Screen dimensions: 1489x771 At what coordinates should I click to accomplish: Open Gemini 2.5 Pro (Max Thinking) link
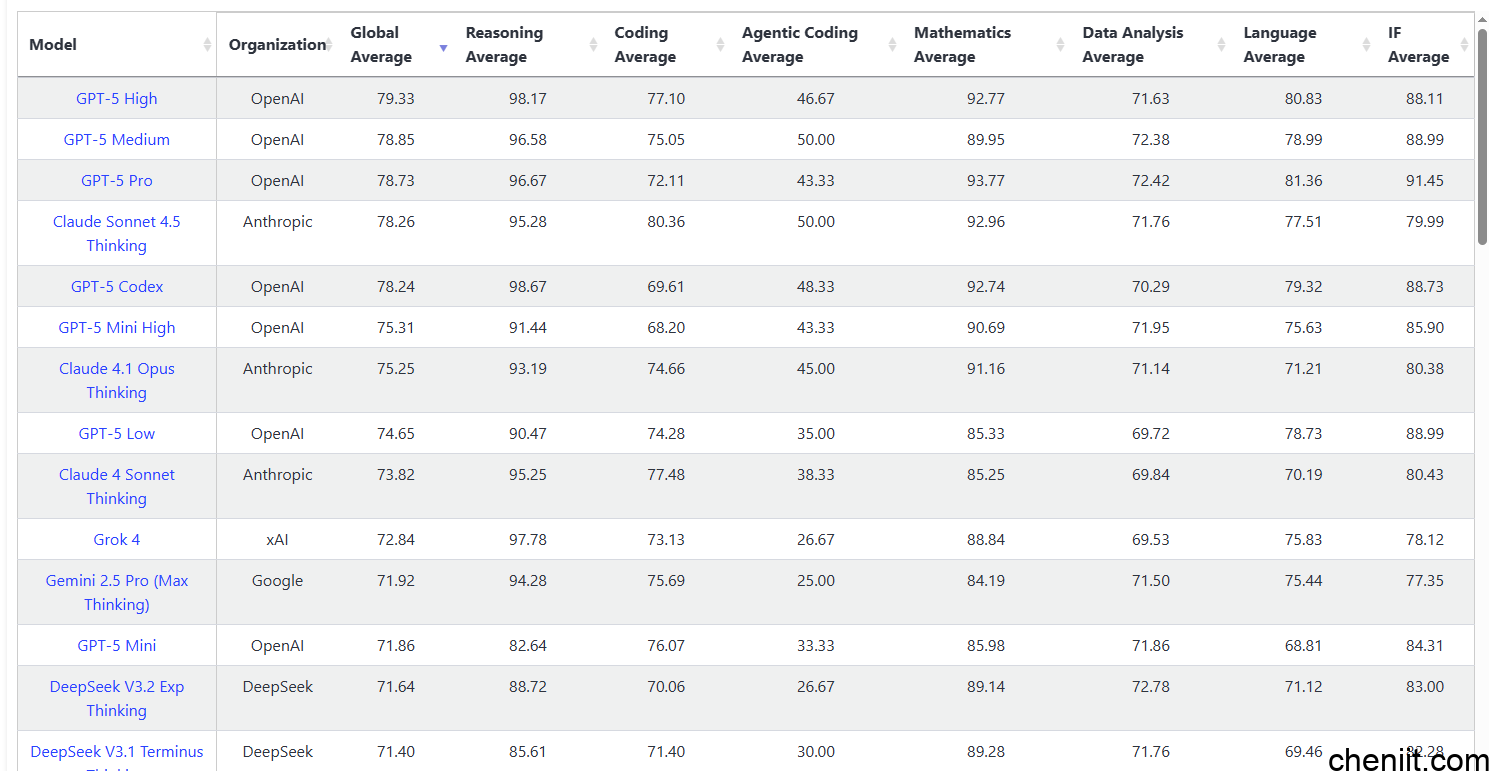click(117, 592)
